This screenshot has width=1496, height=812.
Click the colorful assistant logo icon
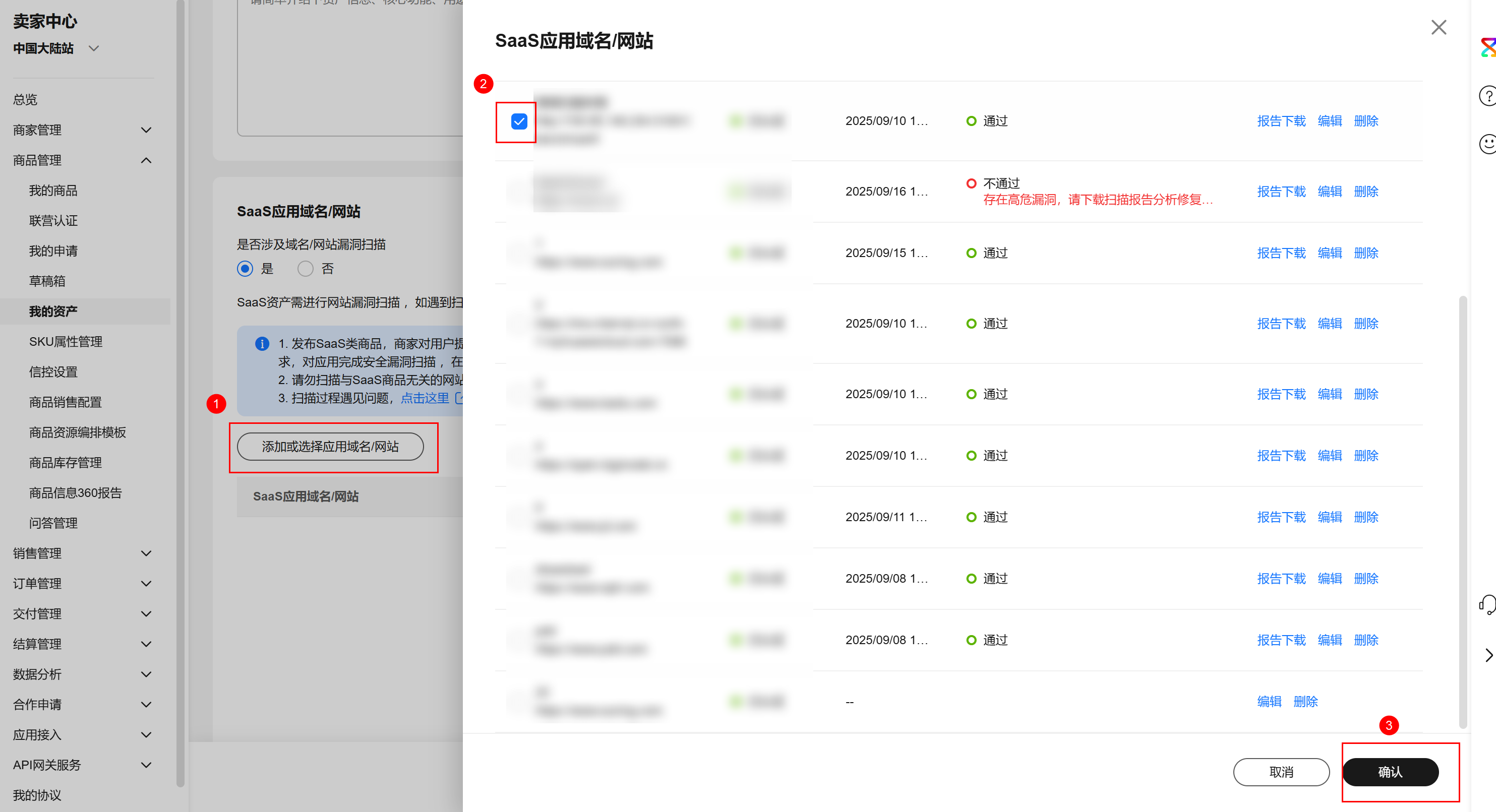pyautogui.click(x=1488, y=47)
